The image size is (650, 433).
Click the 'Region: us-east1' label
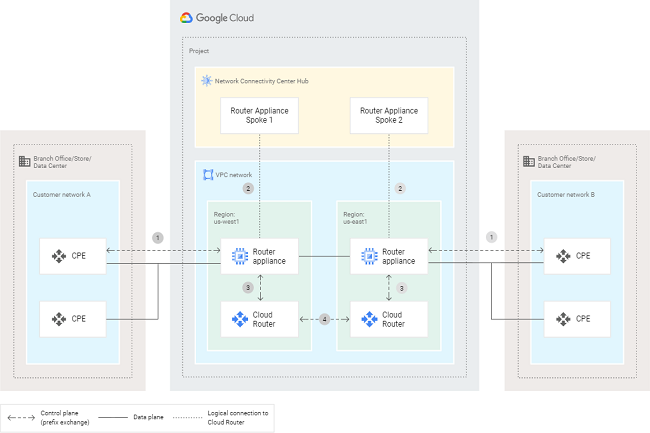(x=355, y=218)
